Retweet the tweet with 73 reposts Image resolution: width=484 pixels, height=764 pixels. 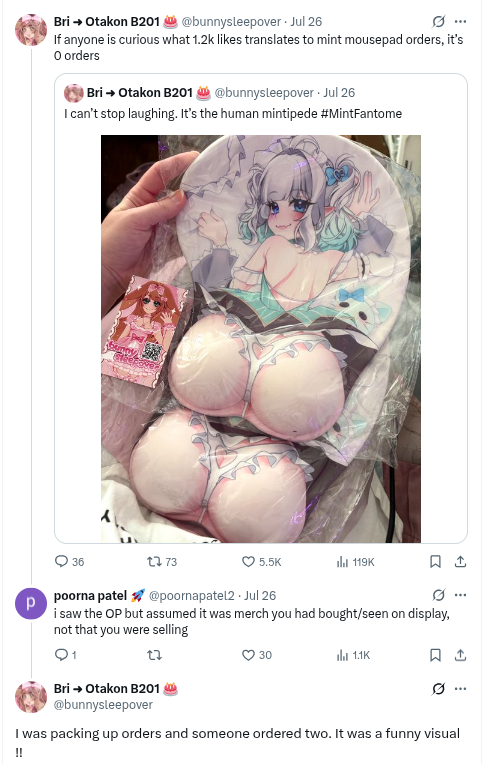point(162,562)
